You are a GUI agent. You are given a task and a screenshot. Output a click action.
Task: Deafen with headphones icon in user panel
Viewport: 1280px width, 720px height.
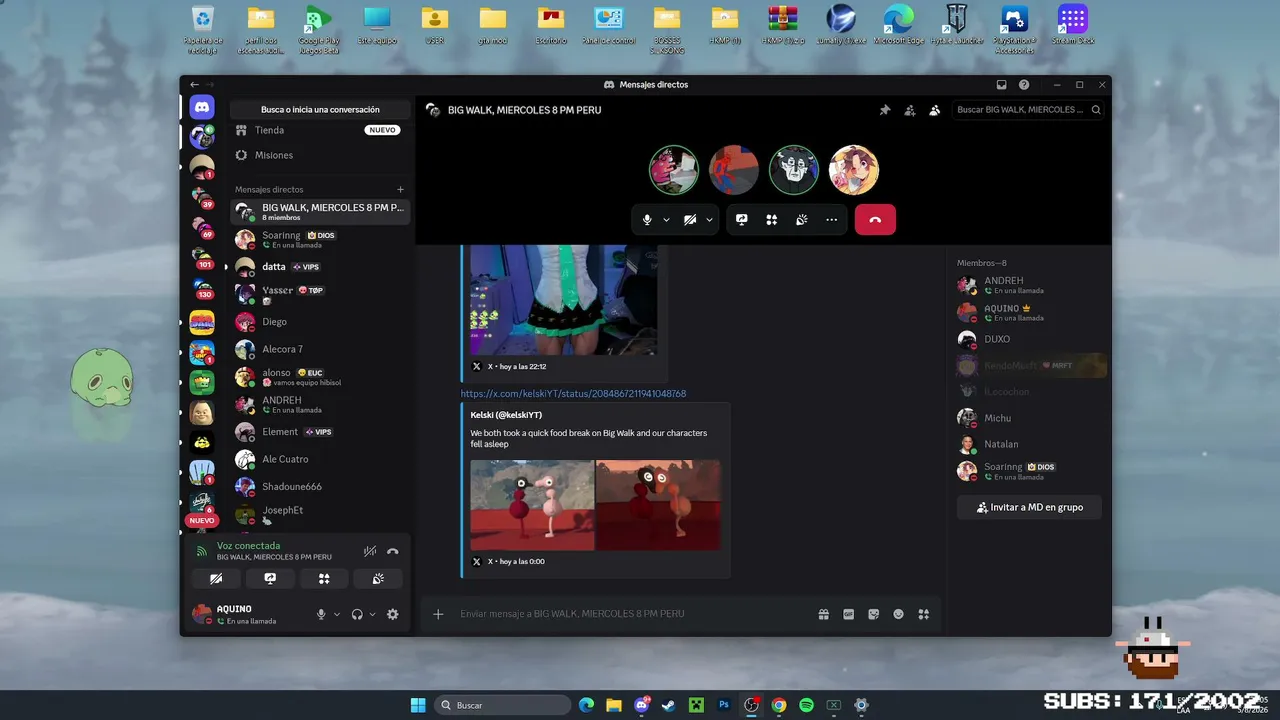point(357,614)
